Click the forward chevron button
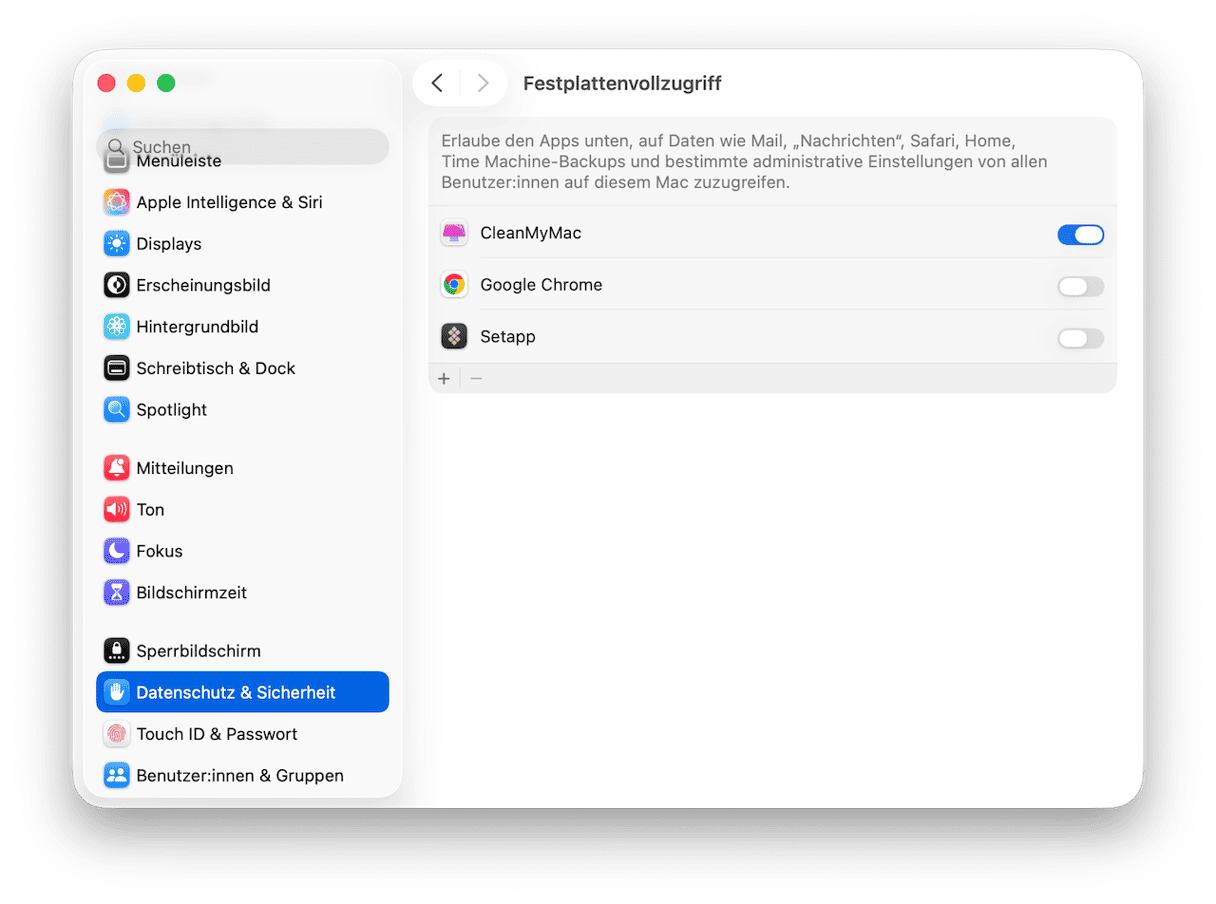 (x=483, y=83)
